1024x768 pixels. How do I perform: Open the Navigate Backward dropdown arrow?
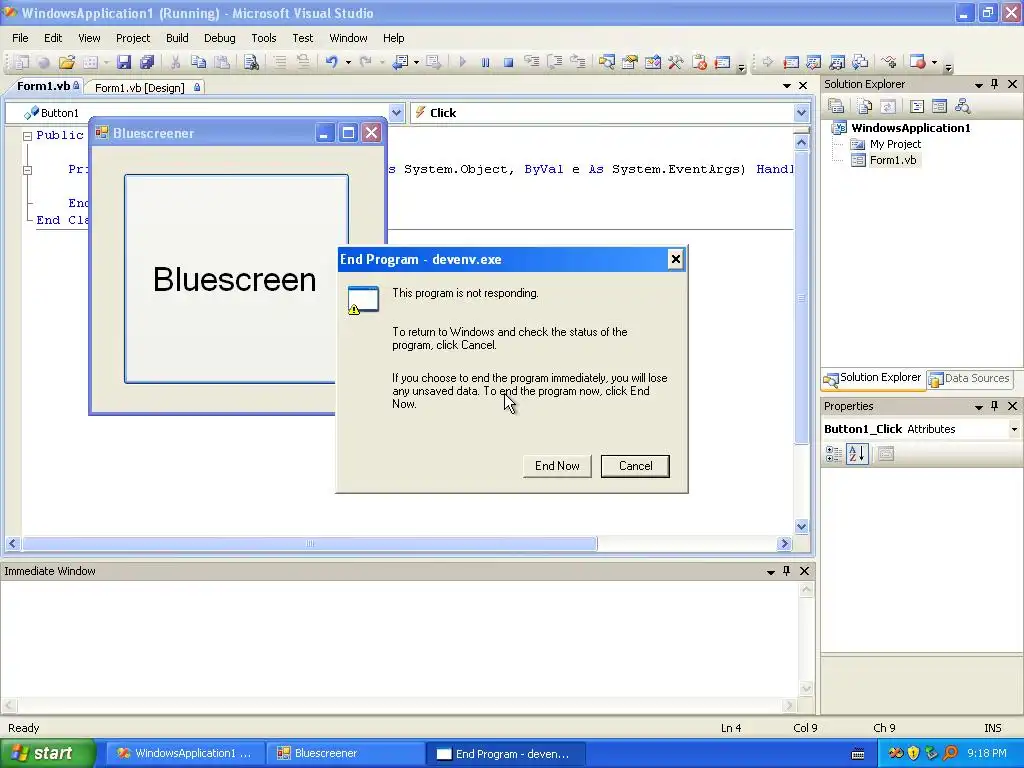coord(416,63)
